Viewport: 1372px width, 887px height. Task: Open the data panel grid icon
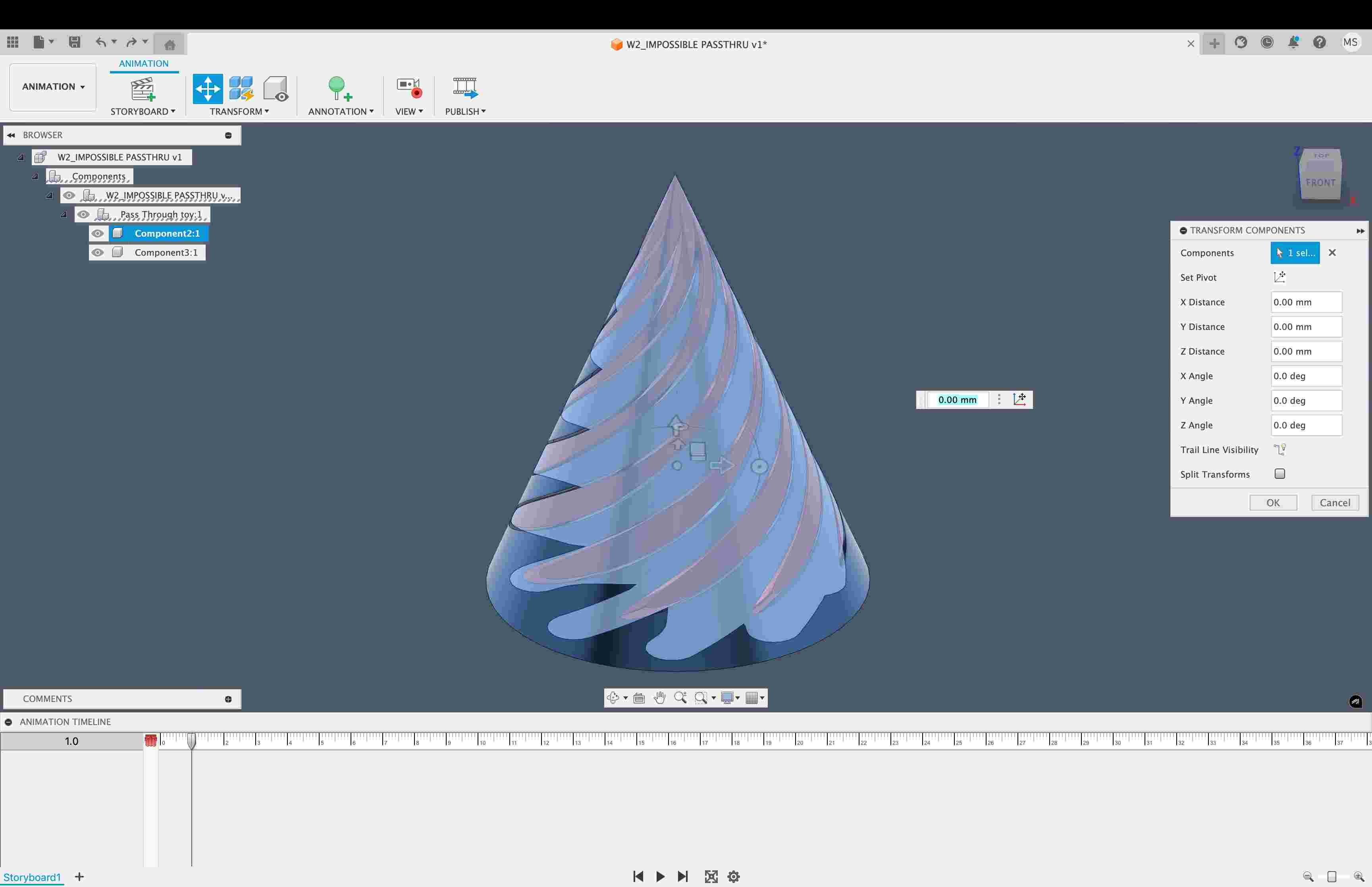coord(13,42)
